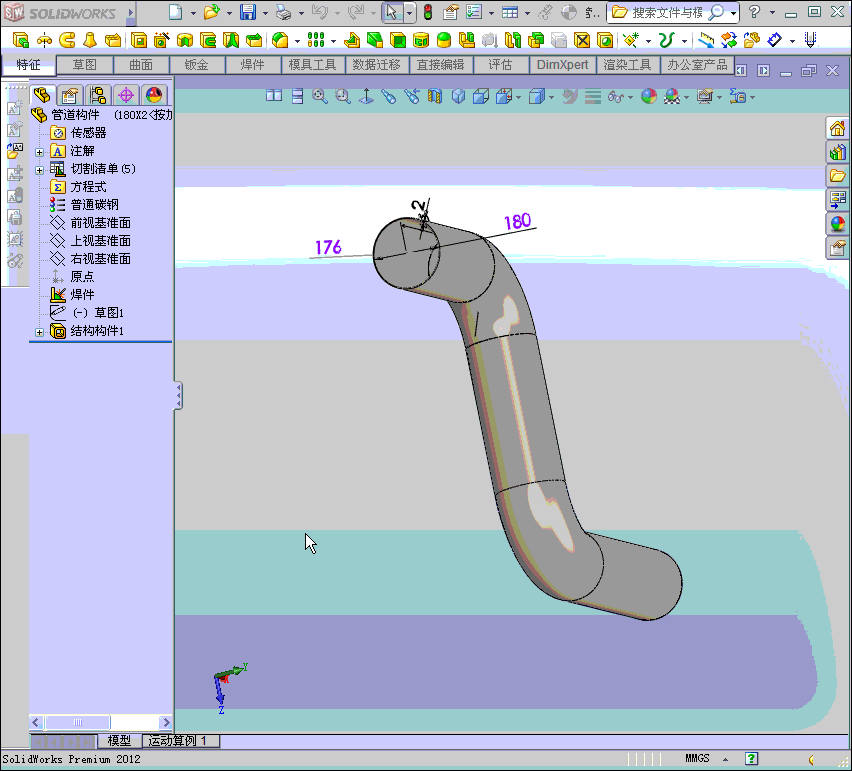This screenshot has width=852, height=771.
Task: Open the File Explorer task pane icon
Action: tap(837, 175)
